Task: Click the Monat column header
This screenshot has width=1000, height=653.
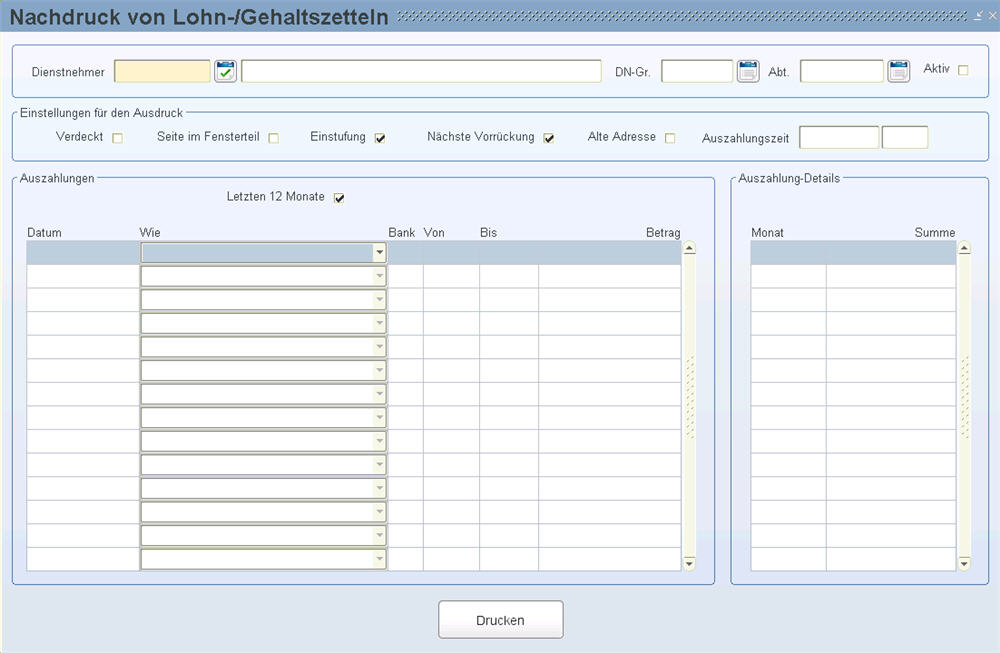Action: (x=767, y=233)
